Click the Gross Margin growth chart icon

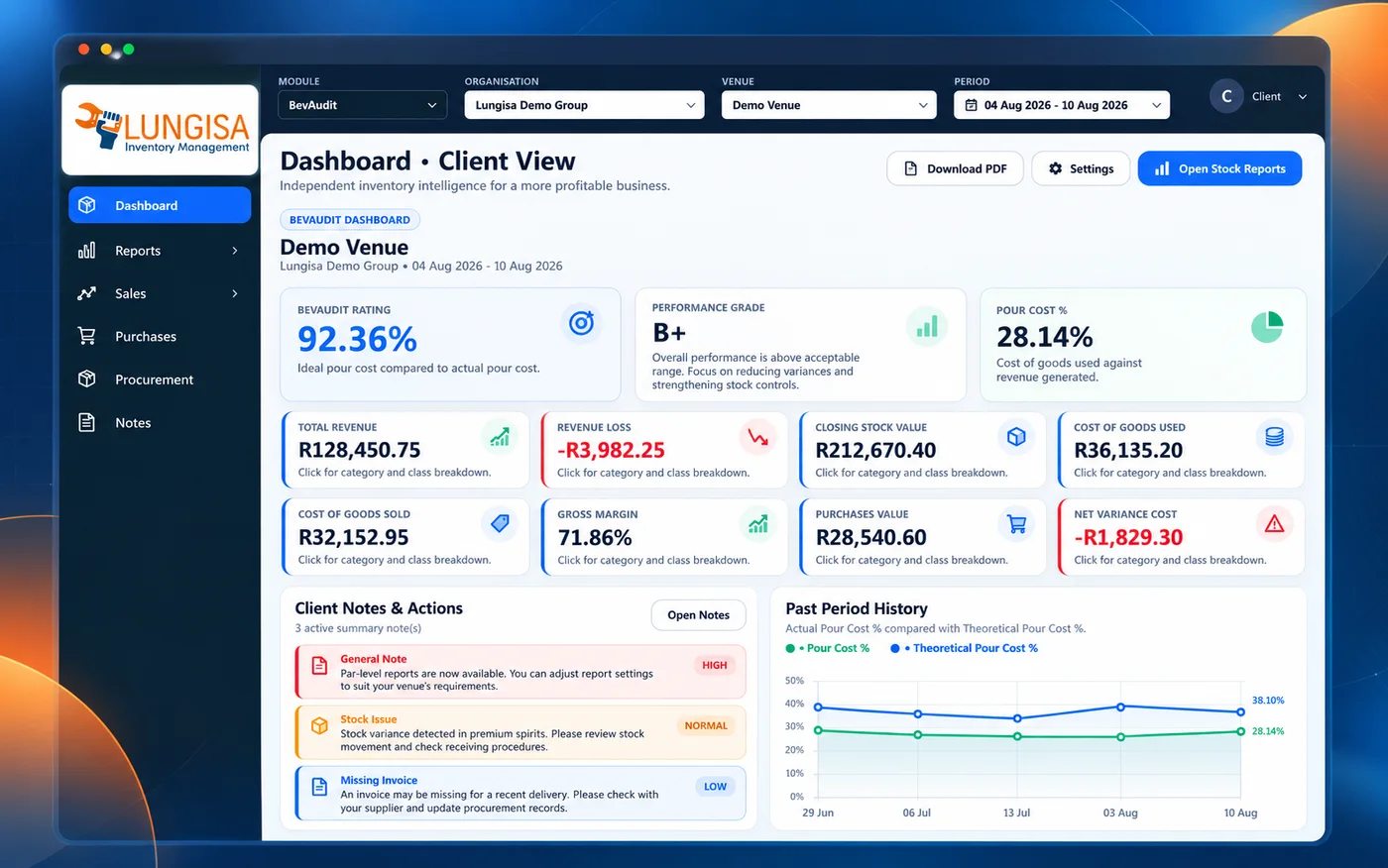pyautogui.click(x=758, y=523)
